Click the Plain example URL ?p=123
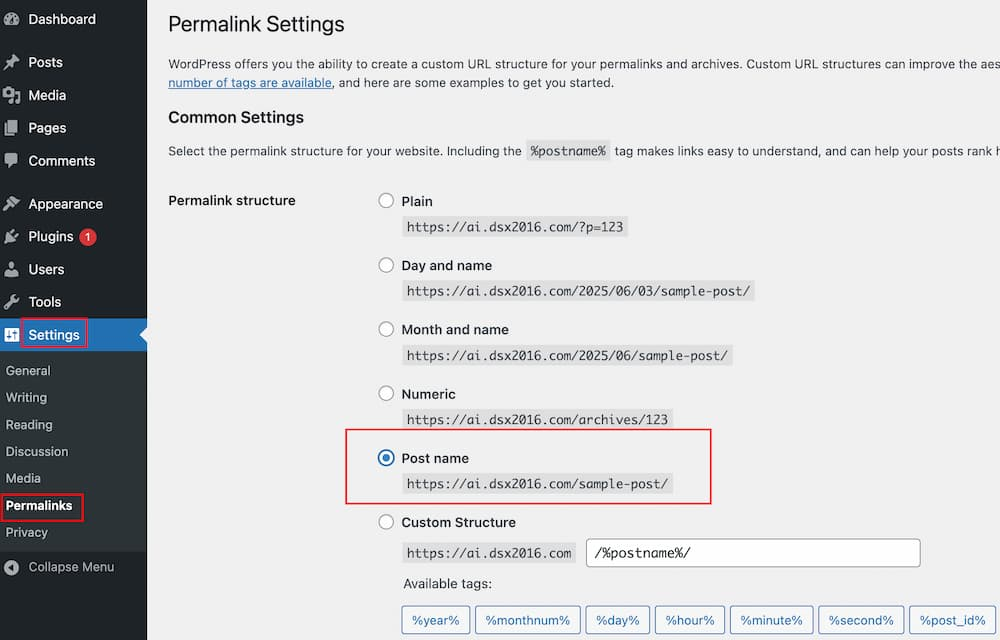The width and height of the screenshot is (1000, 640). [515, 227]
